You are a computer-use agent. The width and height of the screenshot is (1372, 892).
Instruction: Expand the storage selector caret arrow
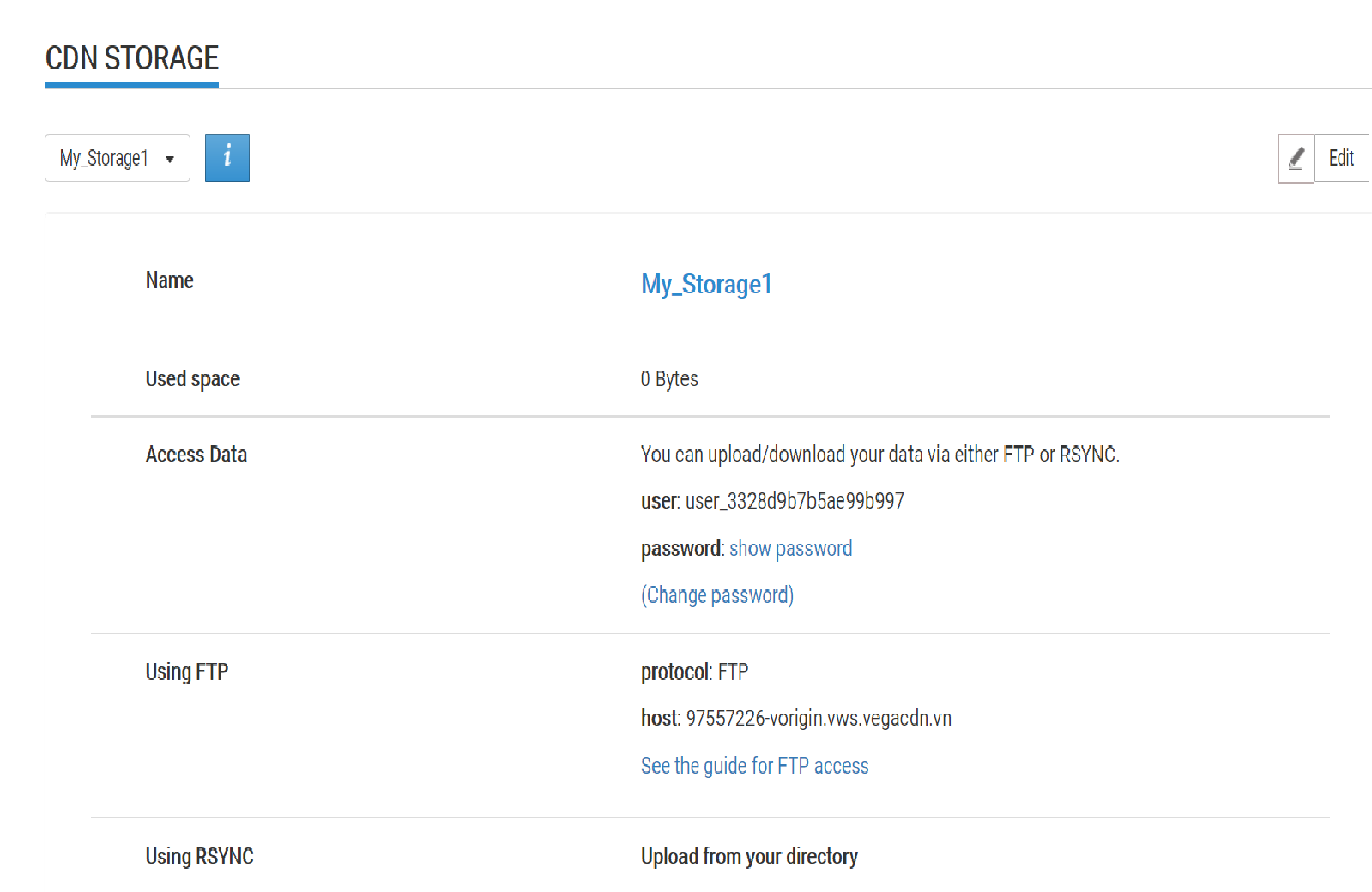pyautogui.click(x=170, y=159)
